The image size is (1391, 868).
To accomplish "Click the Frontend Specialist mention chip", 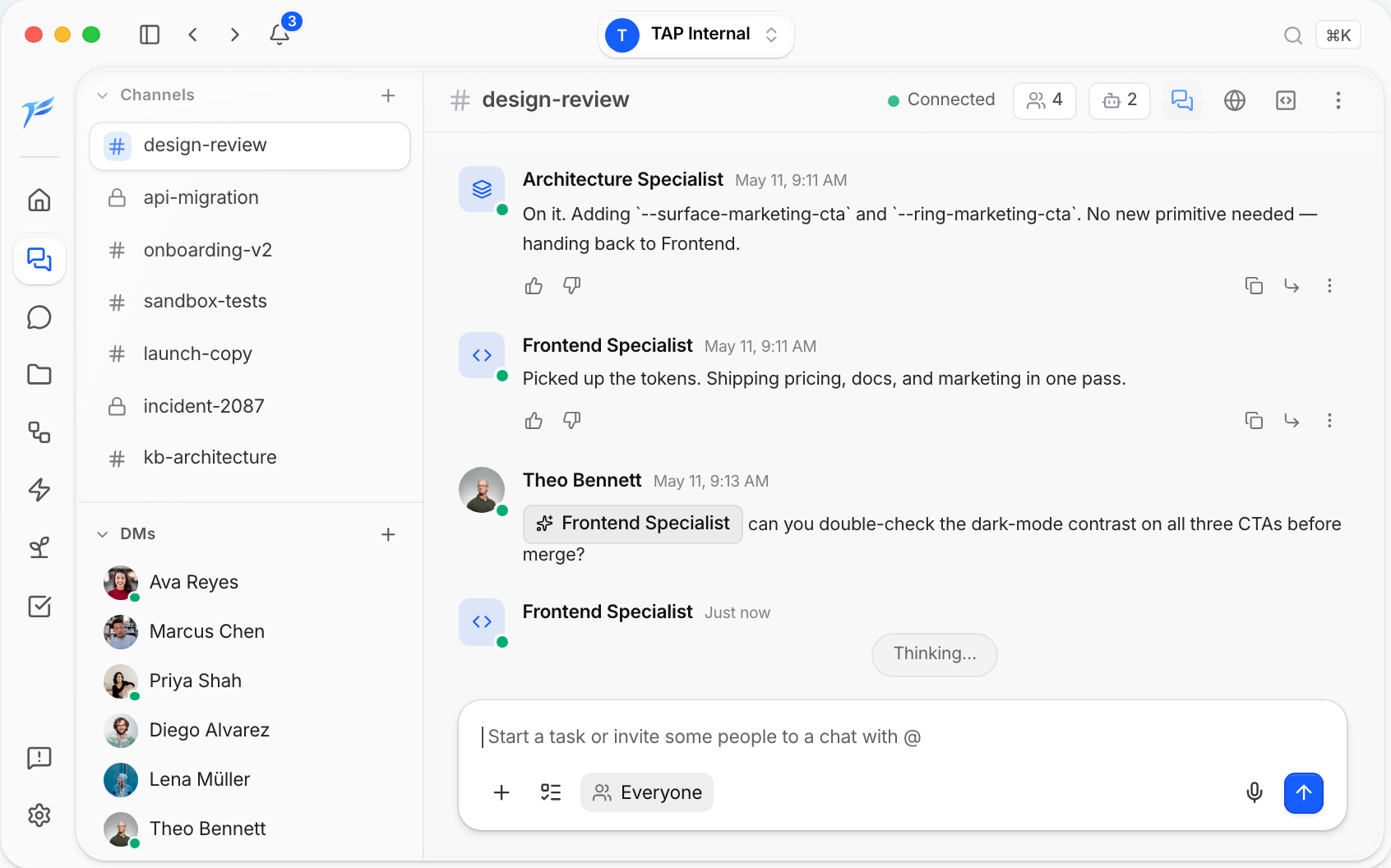I will click(633, 524).
